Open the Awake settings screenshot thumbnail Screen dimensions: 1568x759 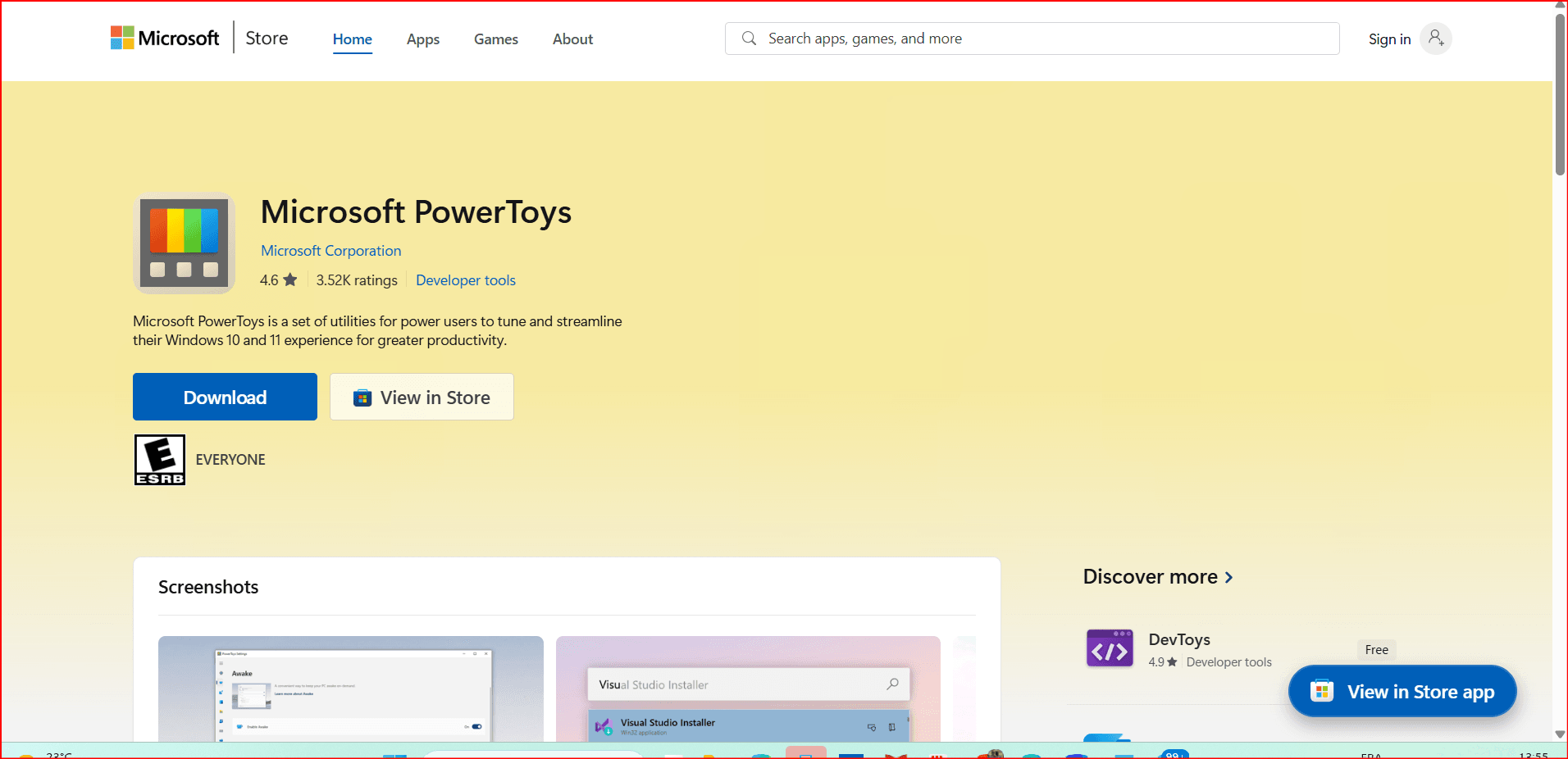(350, 689)
